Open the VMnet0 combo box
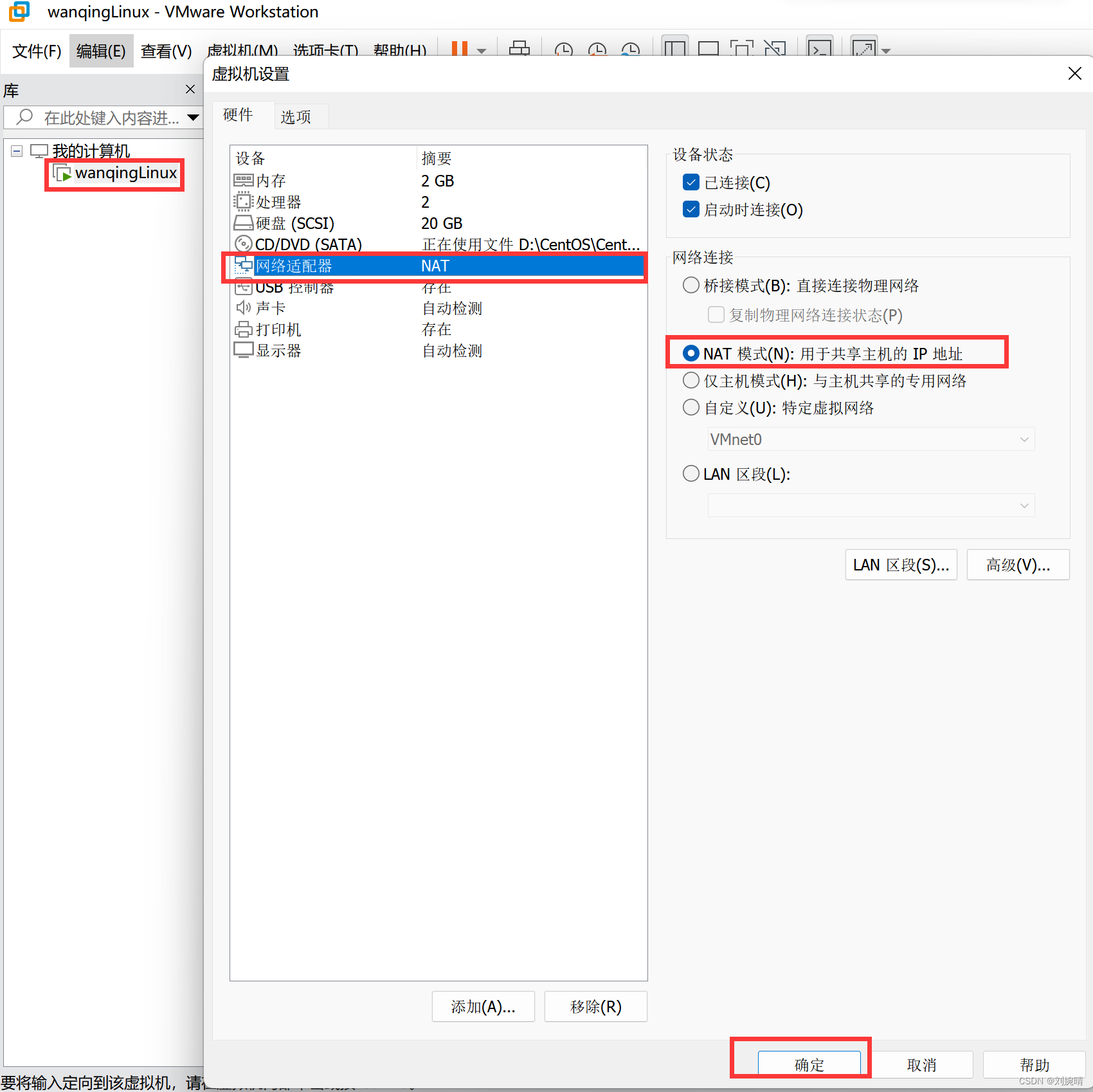 [x=871, y=439]
